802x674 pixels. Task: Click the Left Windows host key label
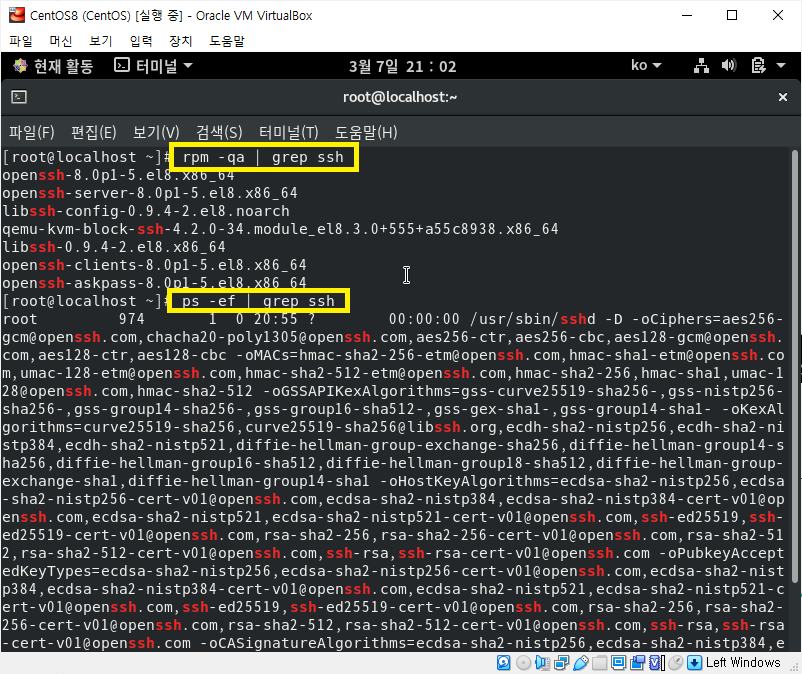point(743,662)
